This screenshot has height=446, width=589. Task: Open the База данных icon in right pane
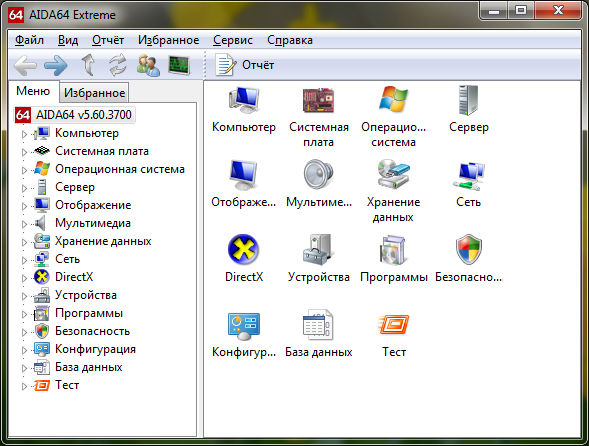pyautogui.click(x=319, y=324)
